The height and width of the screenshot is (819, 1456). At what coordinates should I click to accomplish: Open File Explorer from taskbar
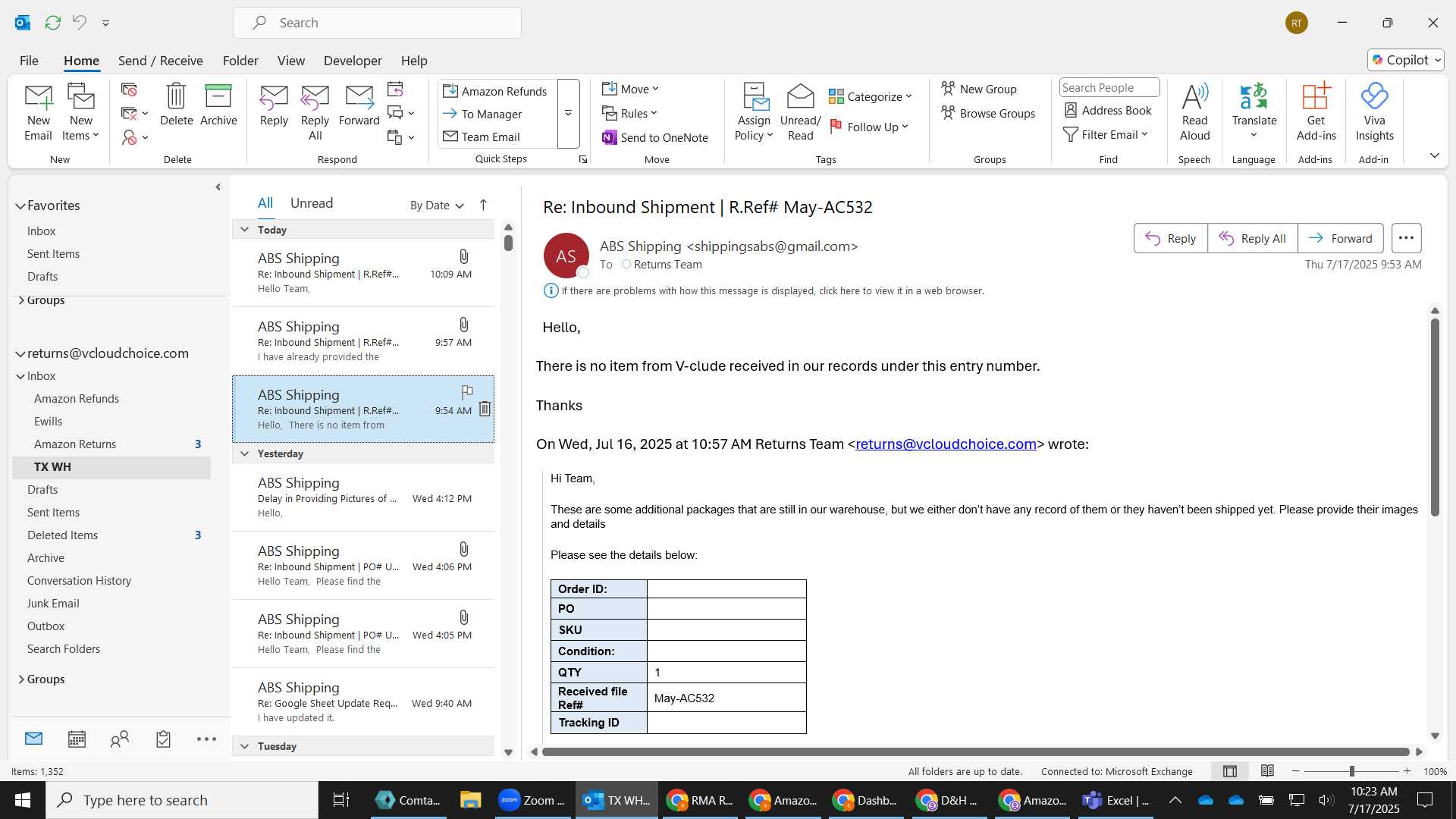coord(470,800)
